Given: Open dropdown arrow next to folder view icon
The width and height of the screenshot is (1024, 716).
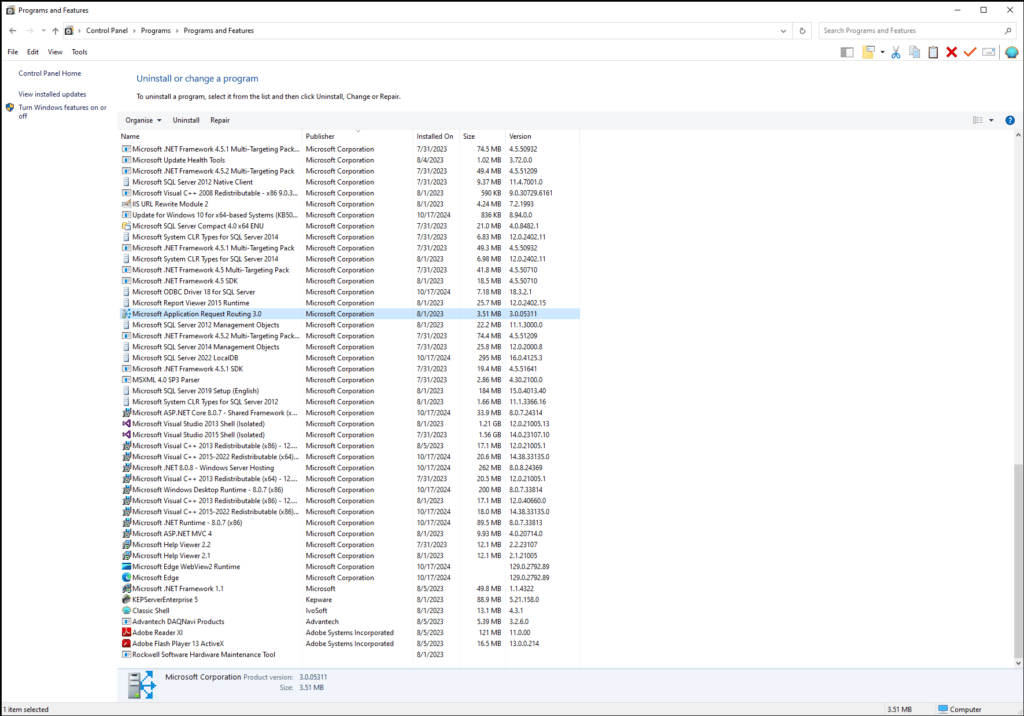Looking at the screenshot, I should [882, 52].
